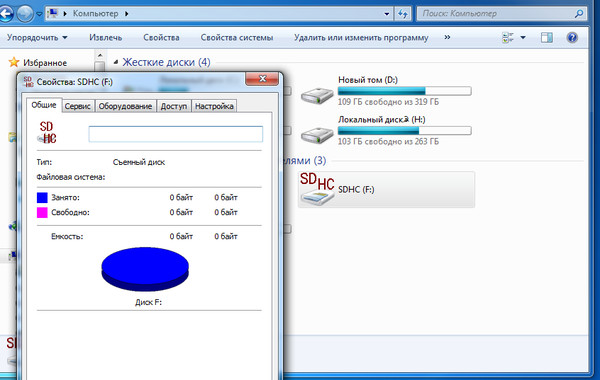600x380 pixels.
Task: Switch to the Оборудование tab
Action: click(x=125, y=106)
